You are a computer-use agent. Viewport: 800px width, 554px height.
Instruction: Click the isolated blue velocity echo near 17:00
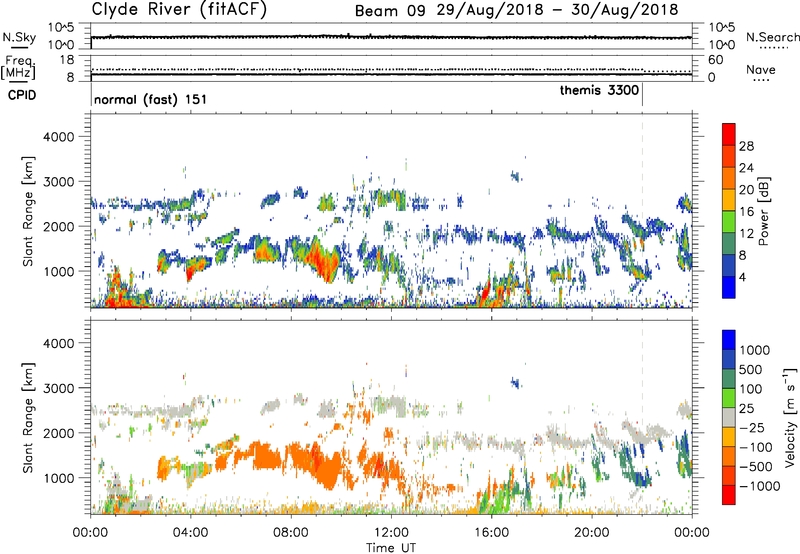point(516,383)
